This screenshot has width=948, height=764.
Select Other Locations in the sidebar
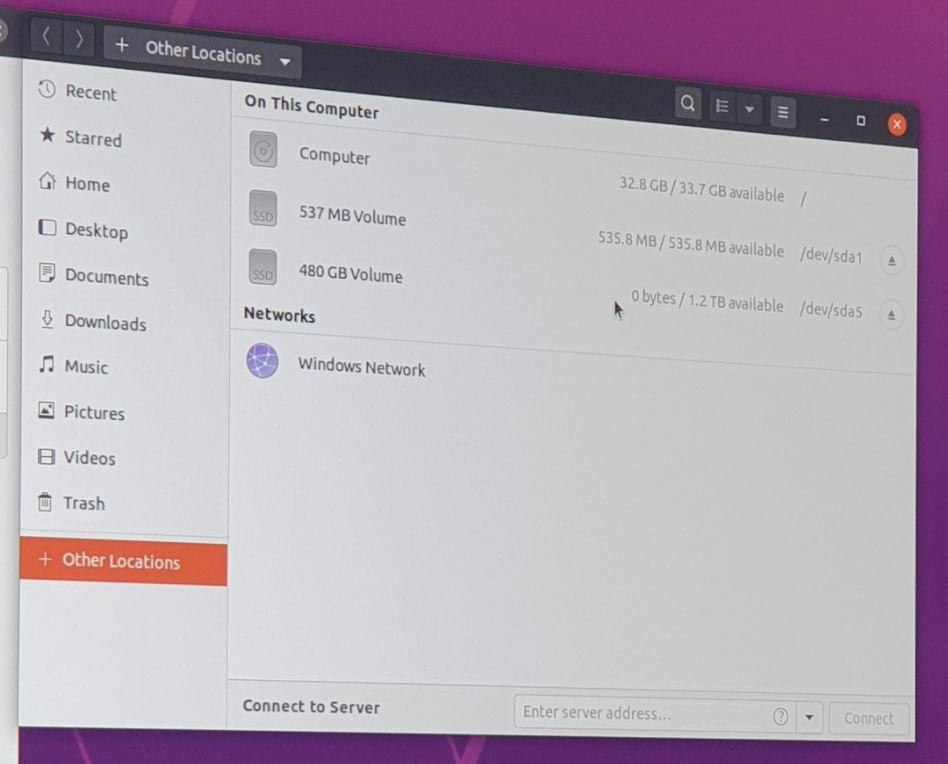[123, 562]
